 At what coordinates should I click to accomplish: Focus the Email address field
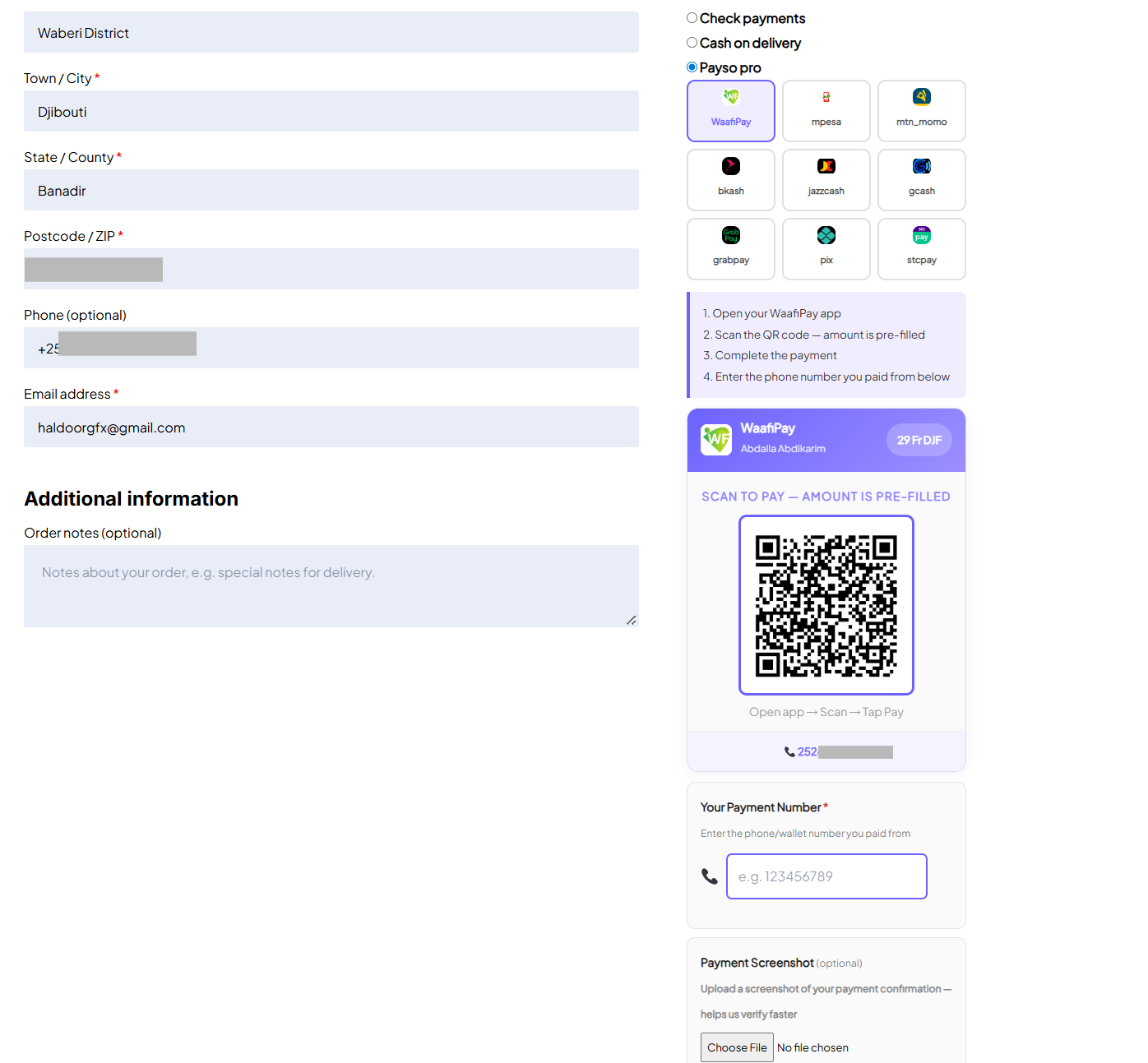[x=331, y=427]
